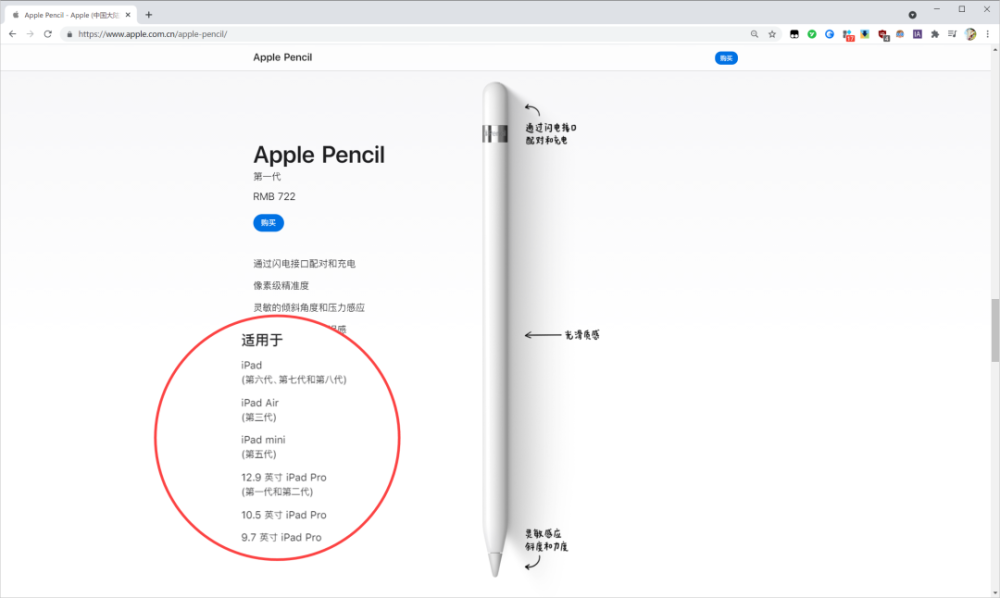Reload the Apple Pencil page
1000x598 pixels.
coord(48,34)
